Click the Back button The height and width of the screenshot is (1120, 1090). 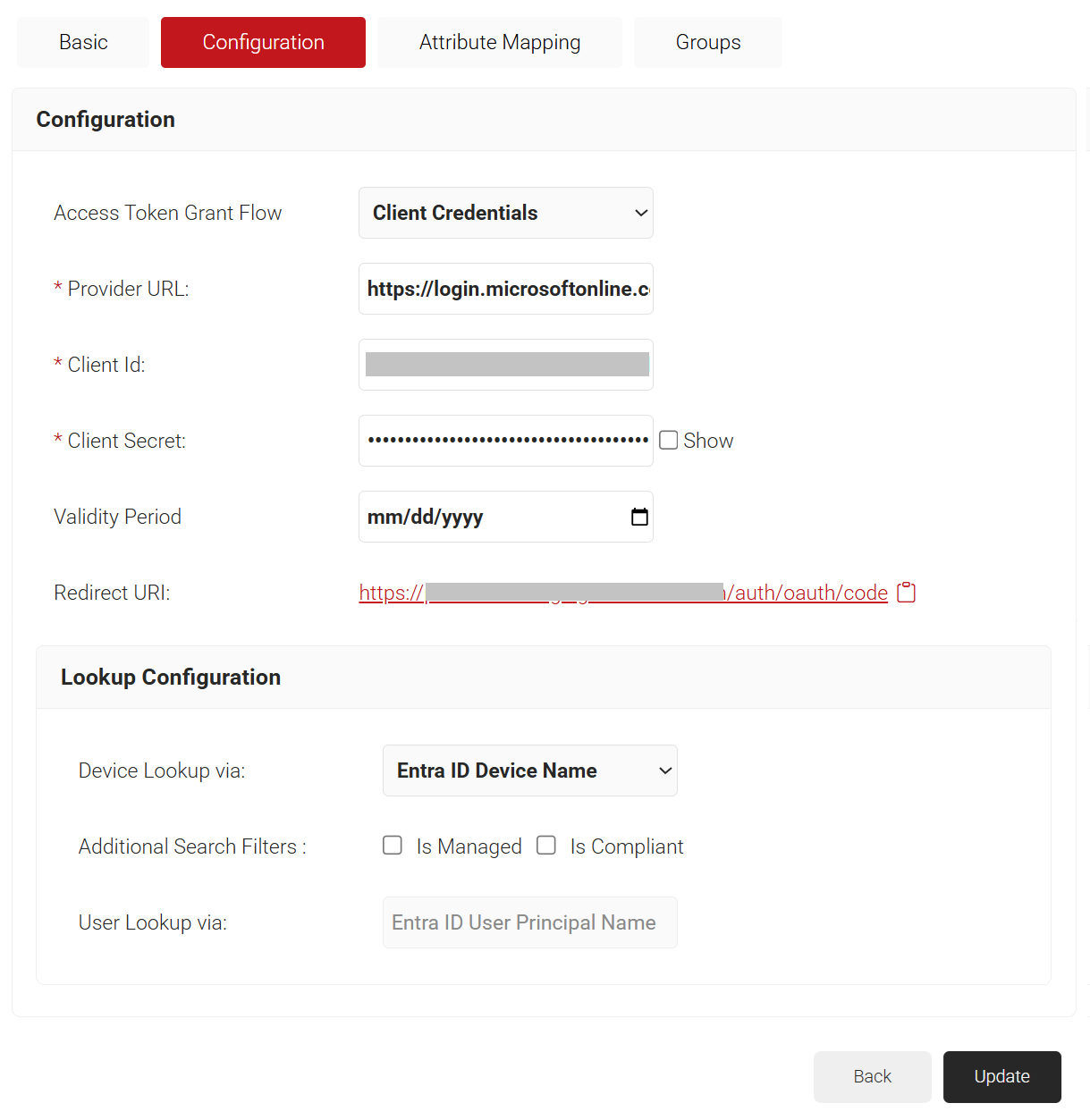(872, 1076)
